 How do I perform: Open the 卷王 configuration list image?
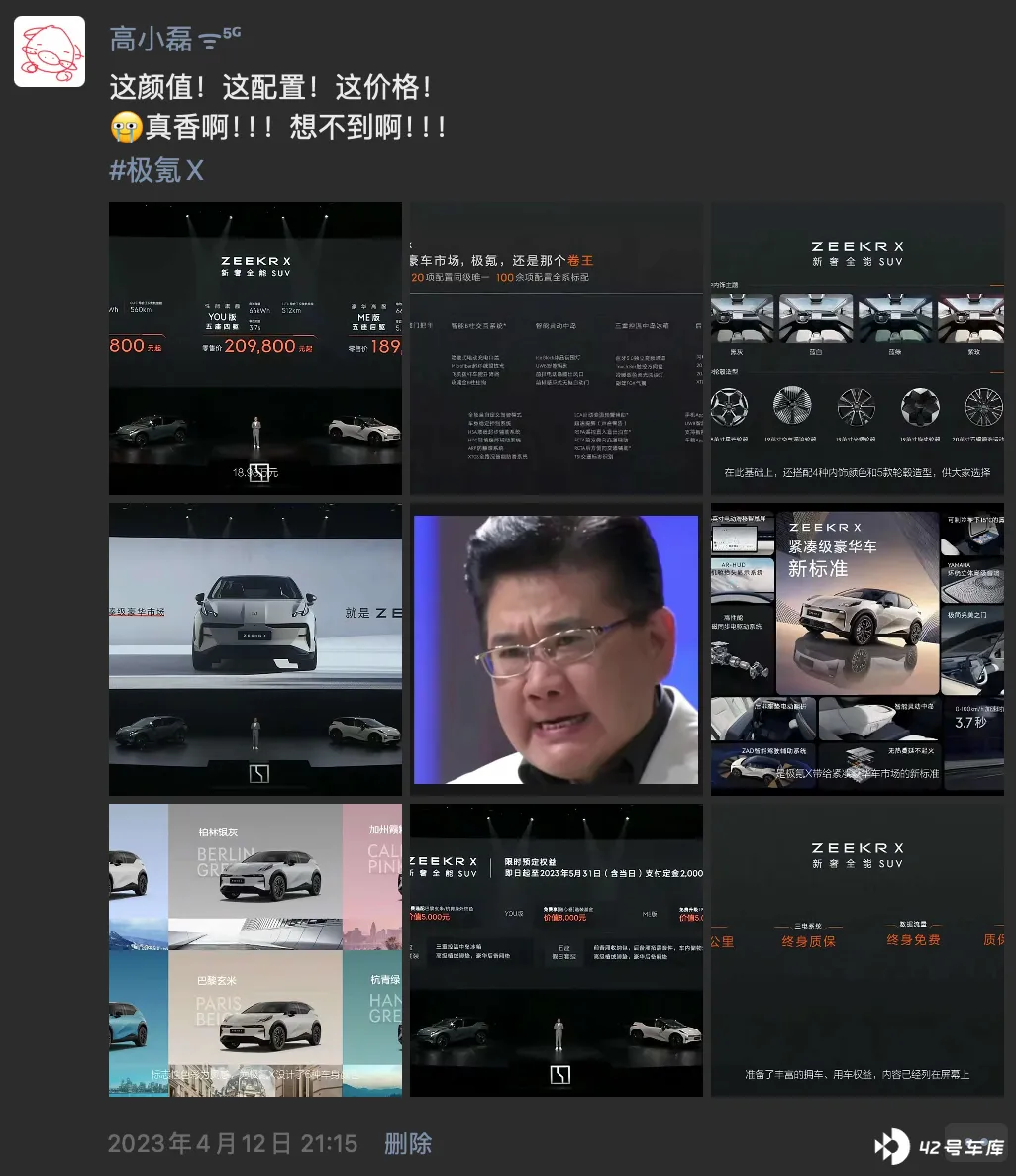click(x=556, y=348)
